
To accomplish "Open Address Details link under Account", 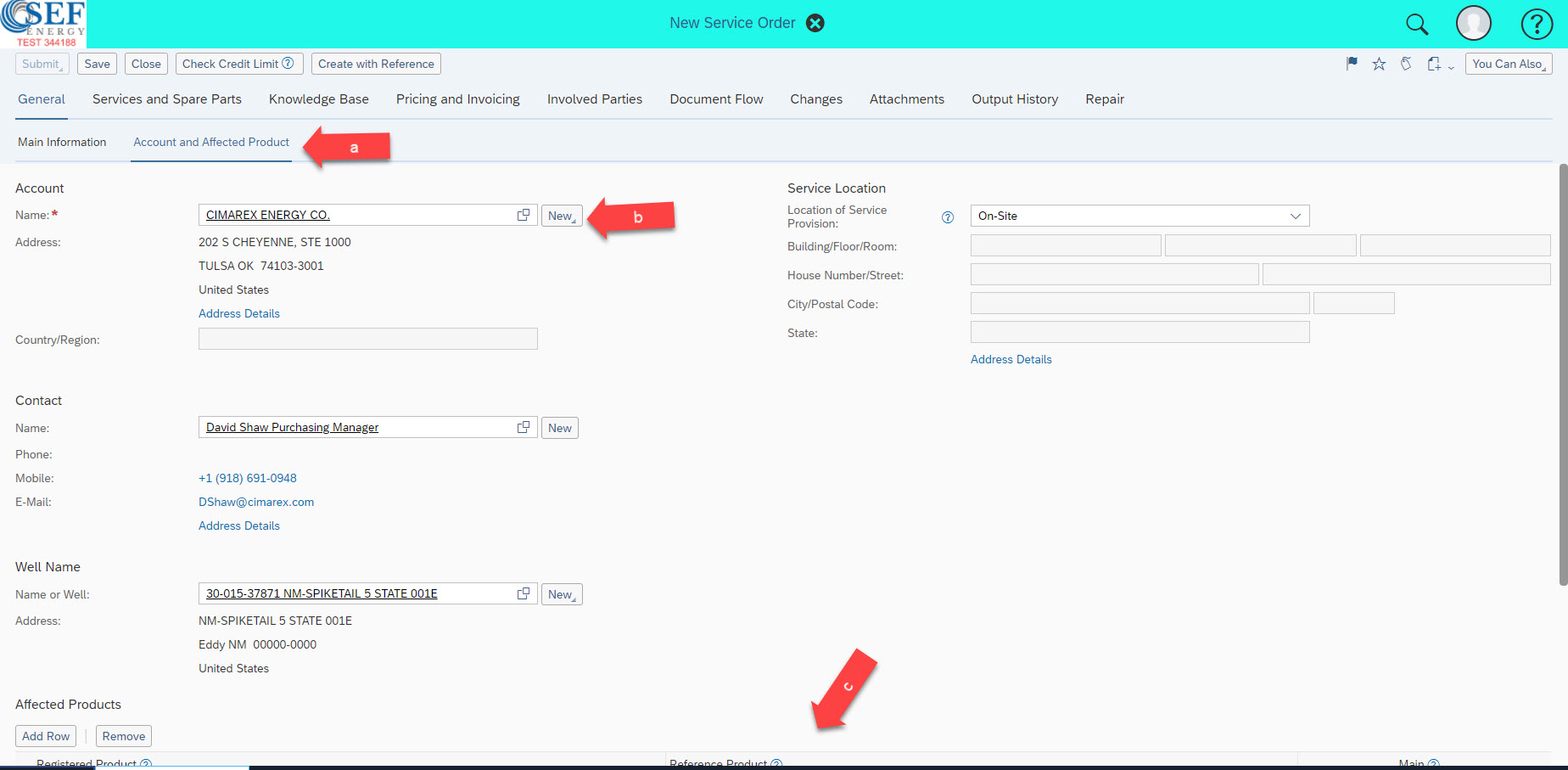I will 239,313.
